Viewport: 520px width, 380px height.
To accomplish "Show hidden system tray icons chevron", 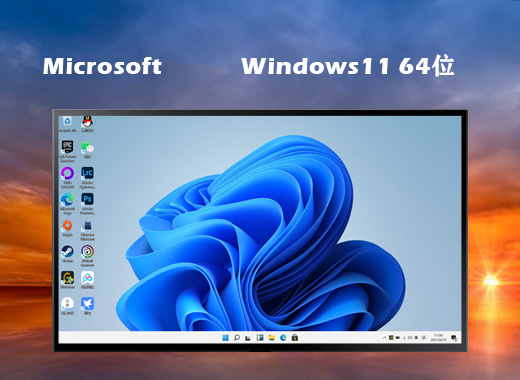I will [x=385, y=338].
